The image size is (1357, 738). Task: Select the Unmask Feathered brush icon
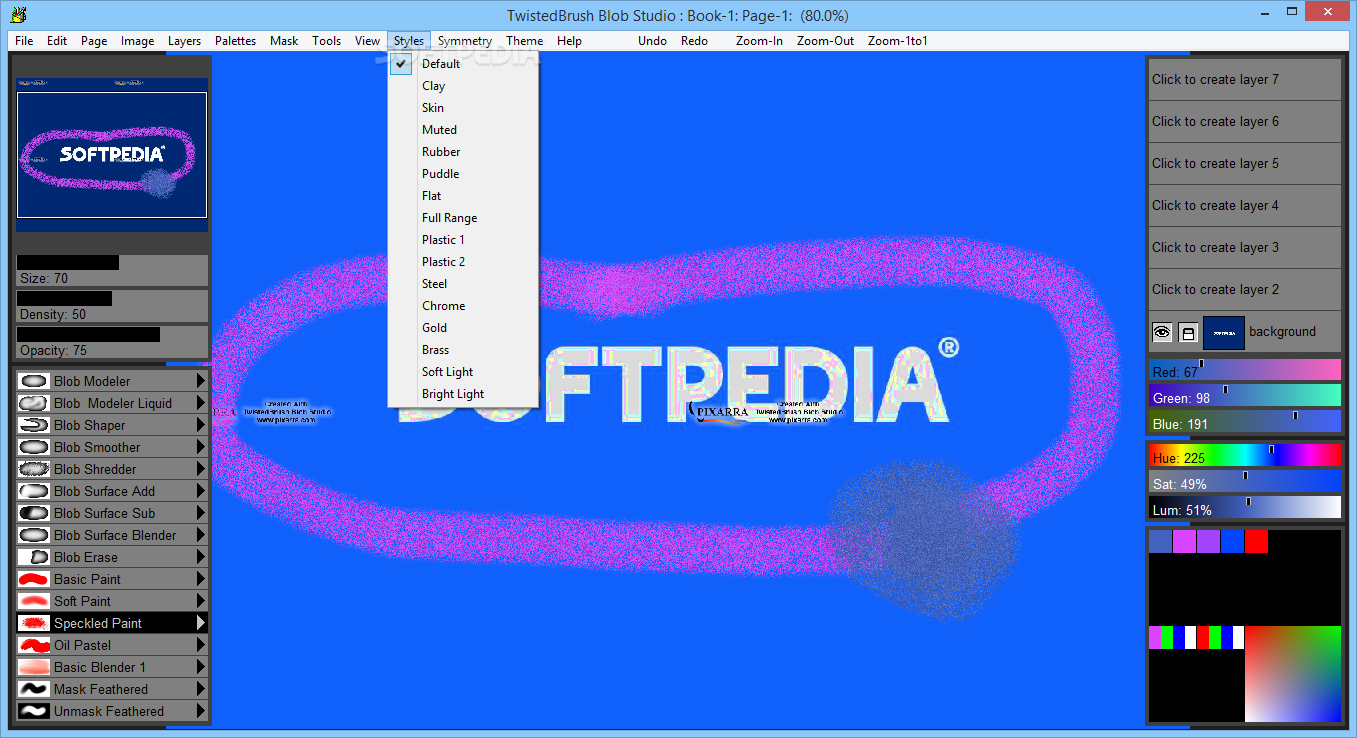(34, 711)
